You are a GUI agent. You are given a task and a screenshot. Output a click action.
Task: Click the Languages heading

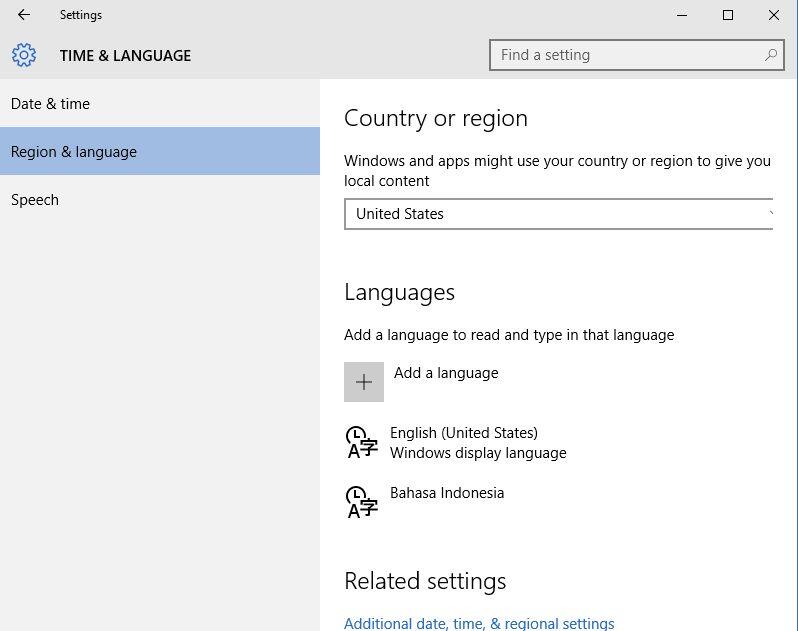click(400, 293)
